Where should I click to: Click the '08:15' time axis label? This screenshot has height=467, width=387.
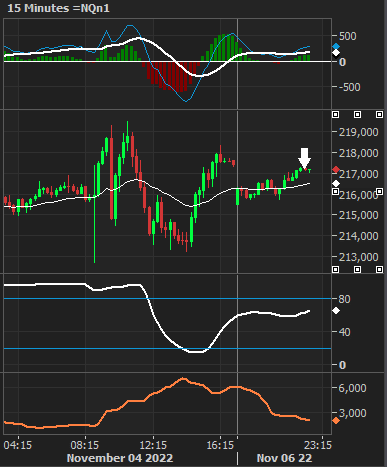pos(85,445)
